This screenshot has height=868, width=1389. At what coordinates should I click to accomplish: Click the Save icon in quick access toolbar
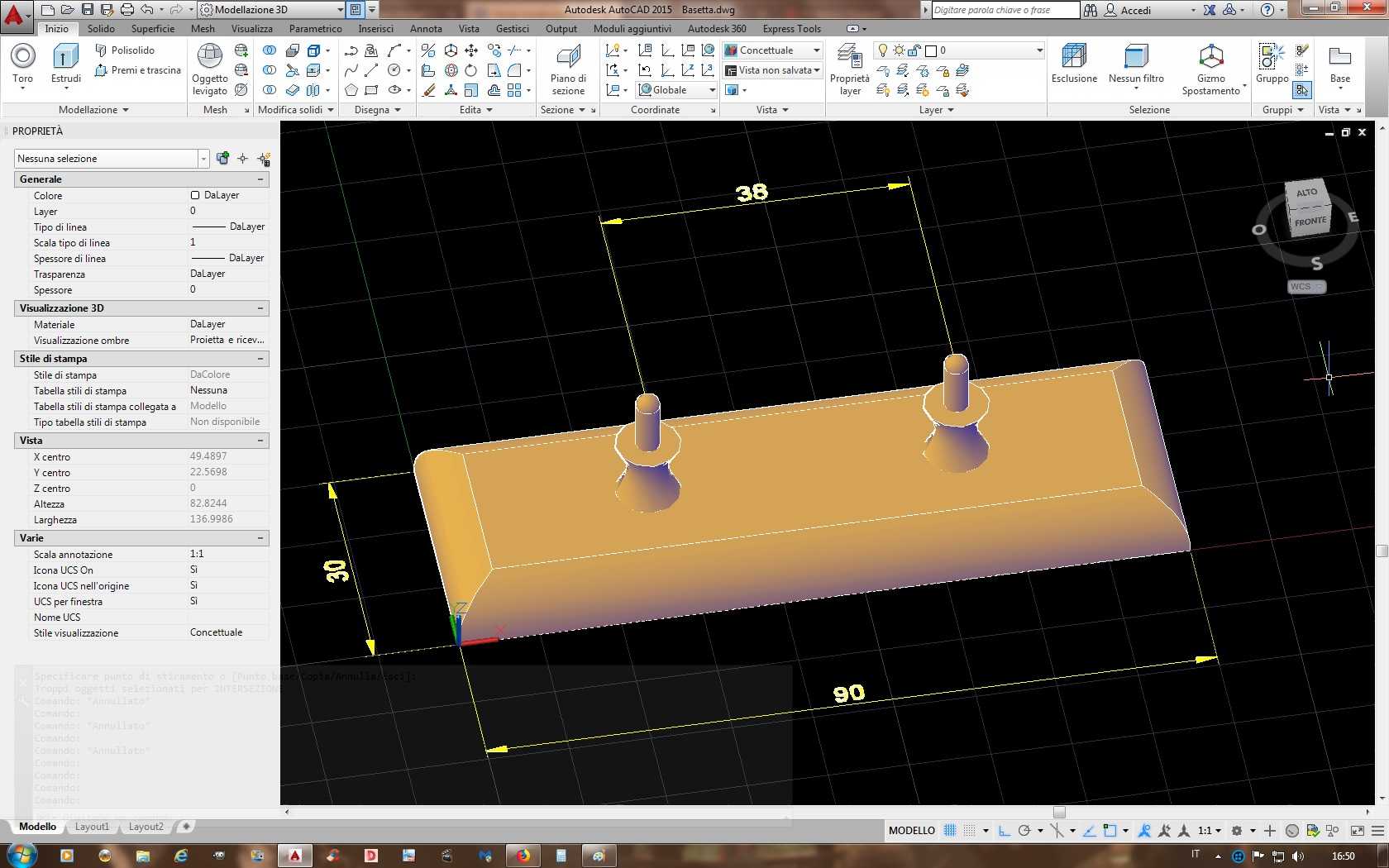pyautogui.click(x=88, y=10)
